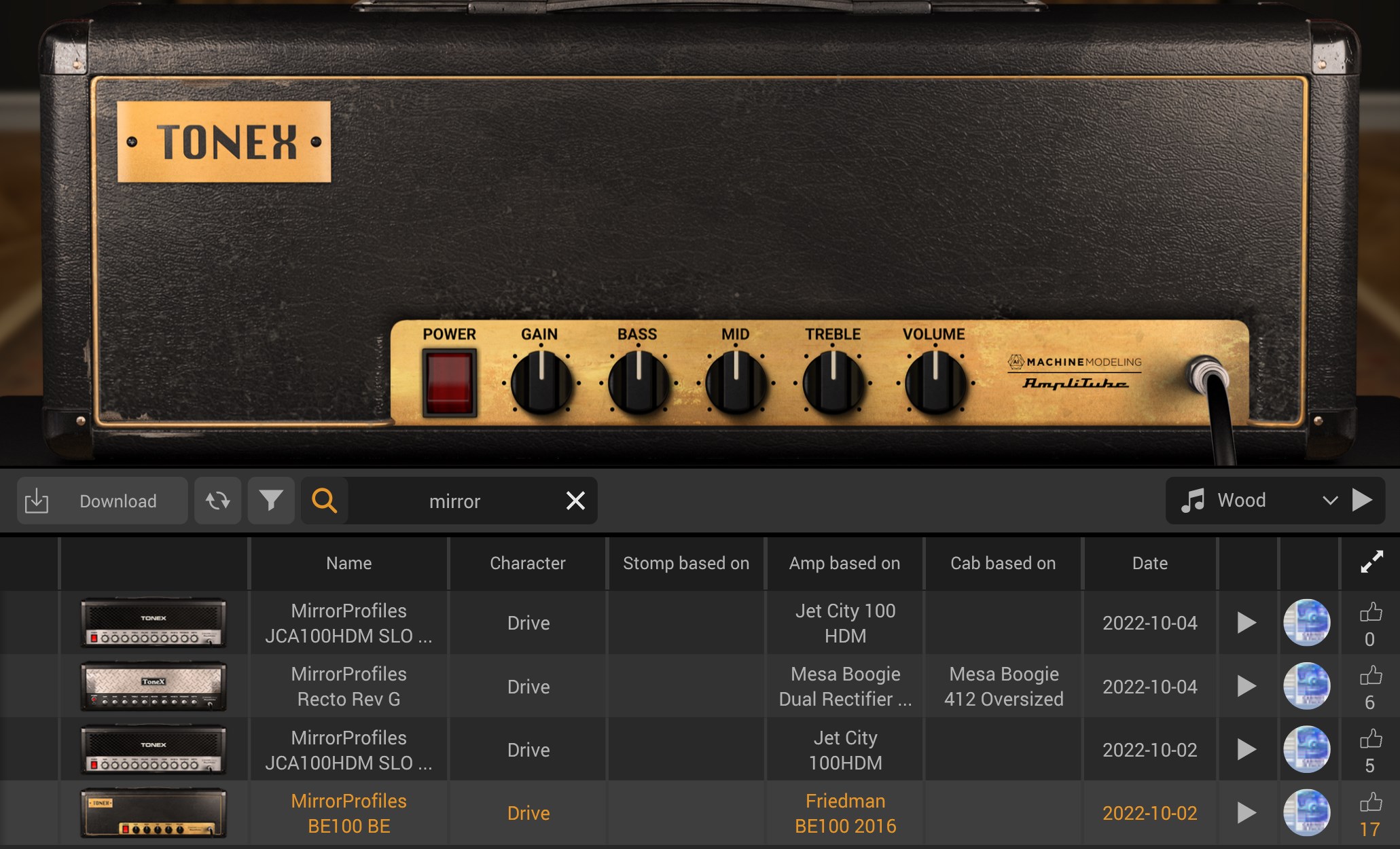
Task: Click the Download button
Action: (102, 501)
